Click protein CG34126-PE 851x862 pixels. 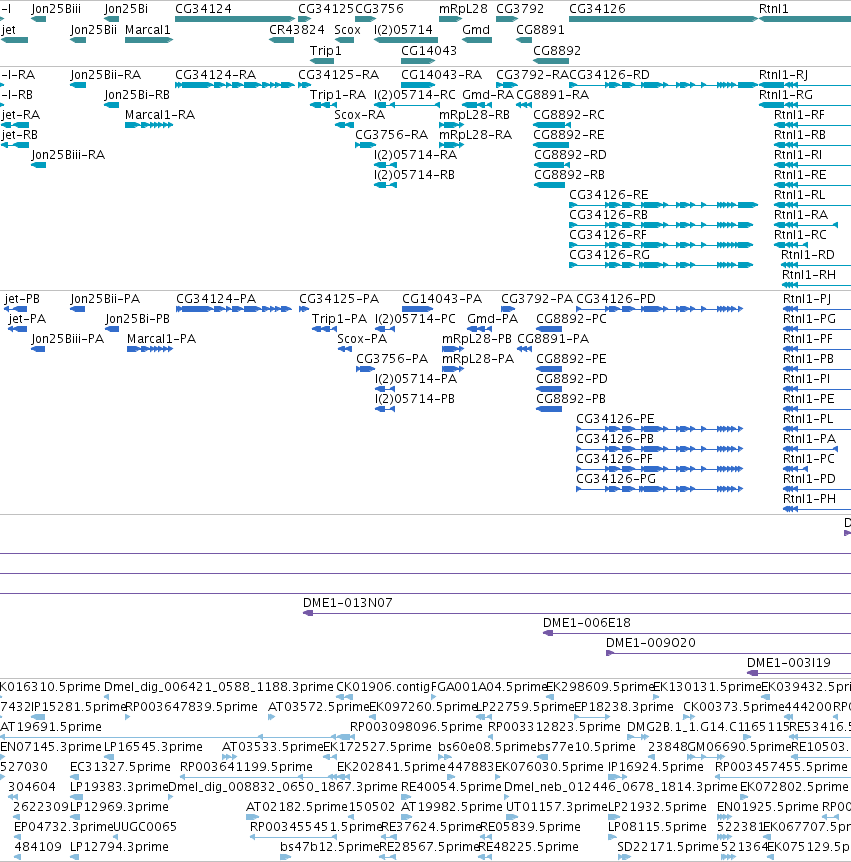615,419
